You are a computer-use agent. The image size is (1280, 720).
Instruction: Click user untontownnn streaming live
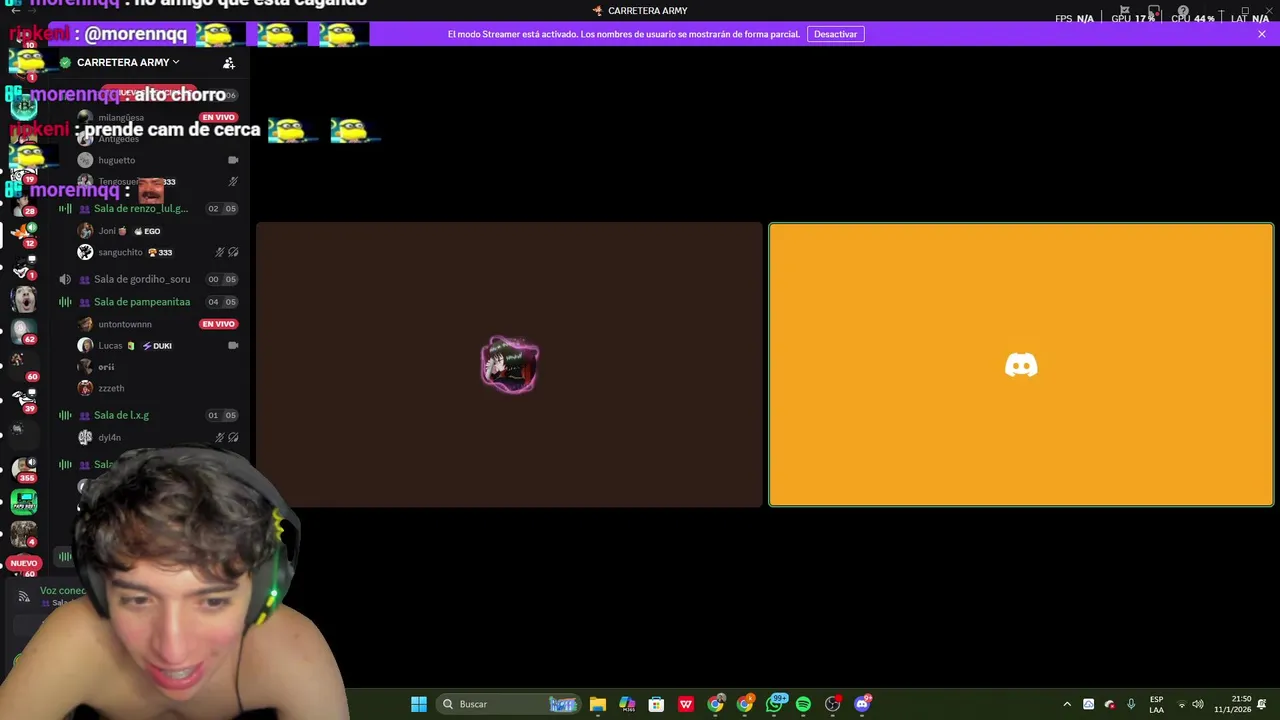click(x=125, y=324)
